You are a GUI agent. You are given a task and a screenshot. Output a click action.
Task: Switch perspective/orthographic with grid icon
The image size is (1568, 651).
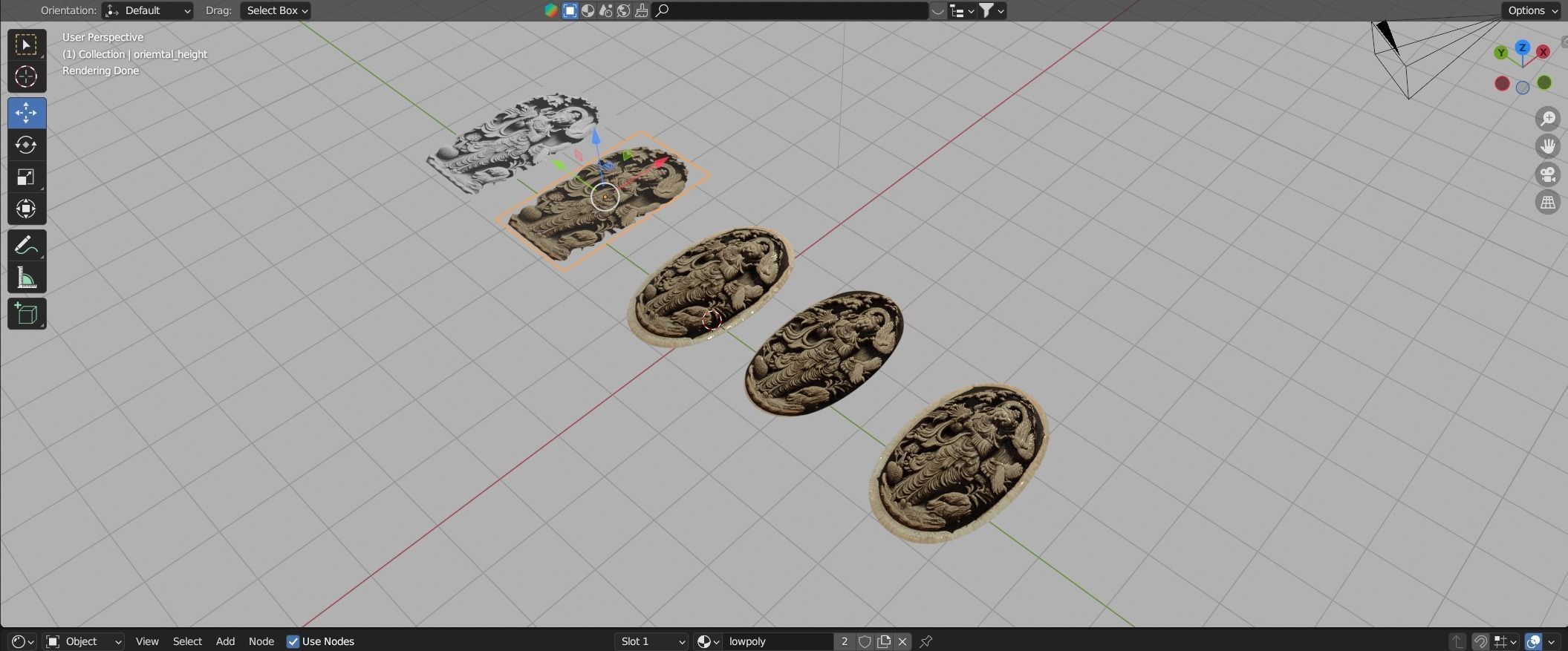click(1548, 202)
